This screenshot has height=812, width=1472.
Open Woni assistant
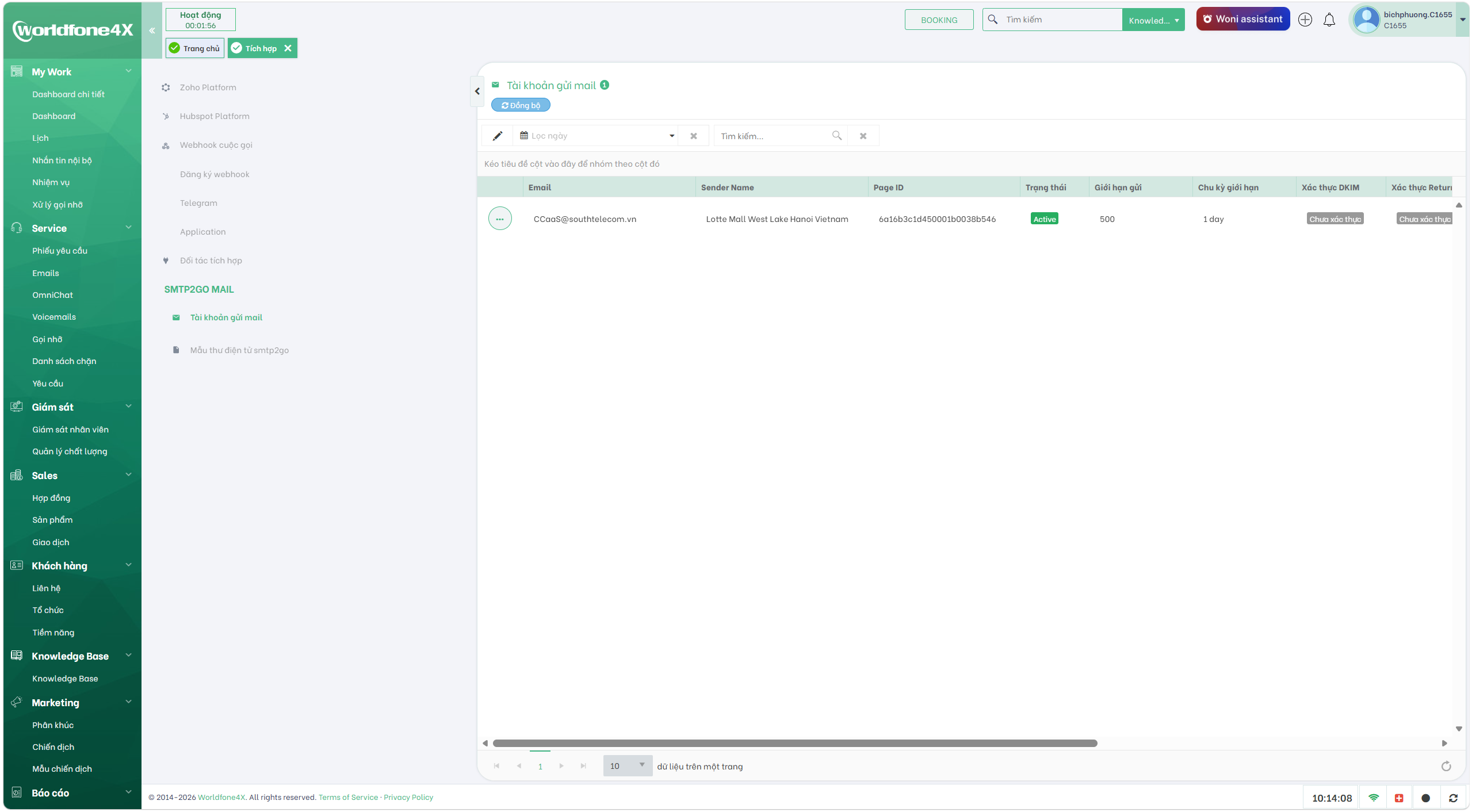click(x=1243, y=20)
